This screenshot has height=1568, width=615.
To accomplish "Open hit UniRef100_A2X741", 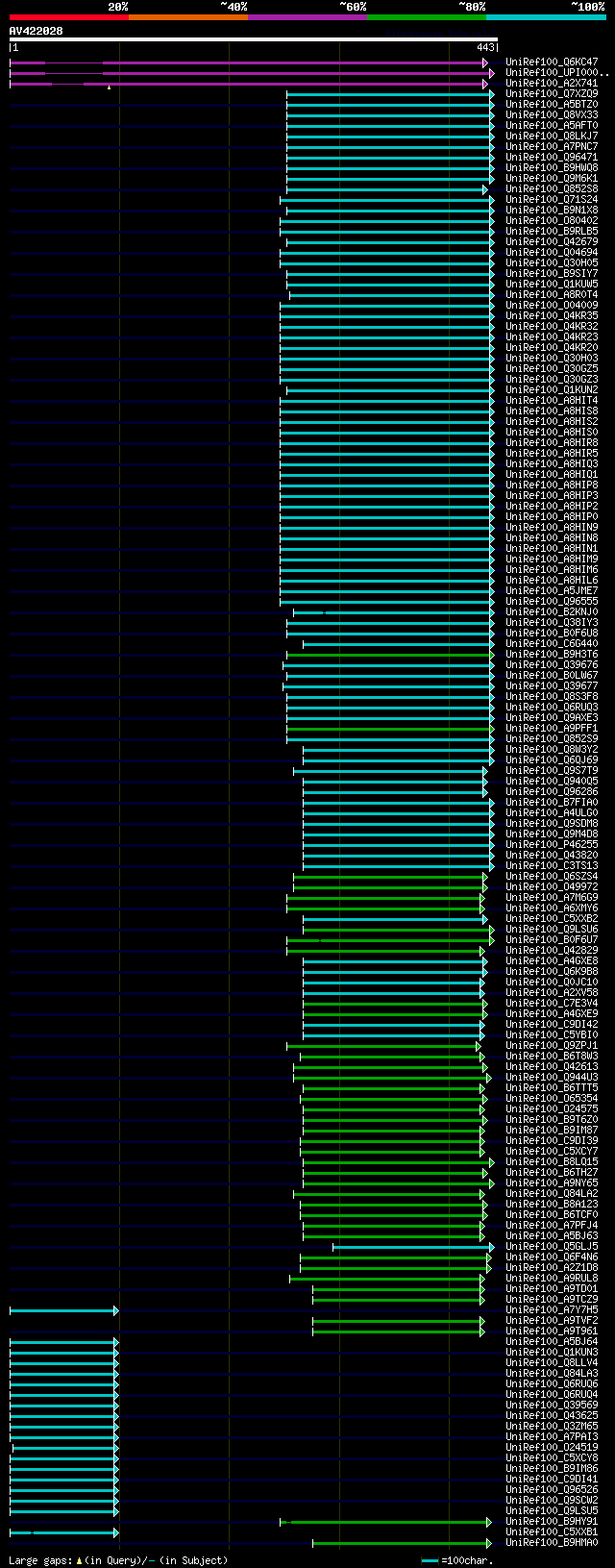I will [552, 84].
